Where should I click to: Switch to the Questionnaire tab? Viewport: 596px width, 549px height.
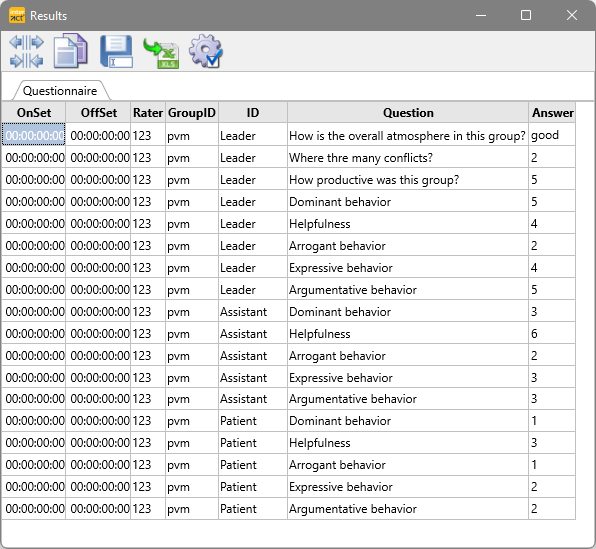[60, 91]
